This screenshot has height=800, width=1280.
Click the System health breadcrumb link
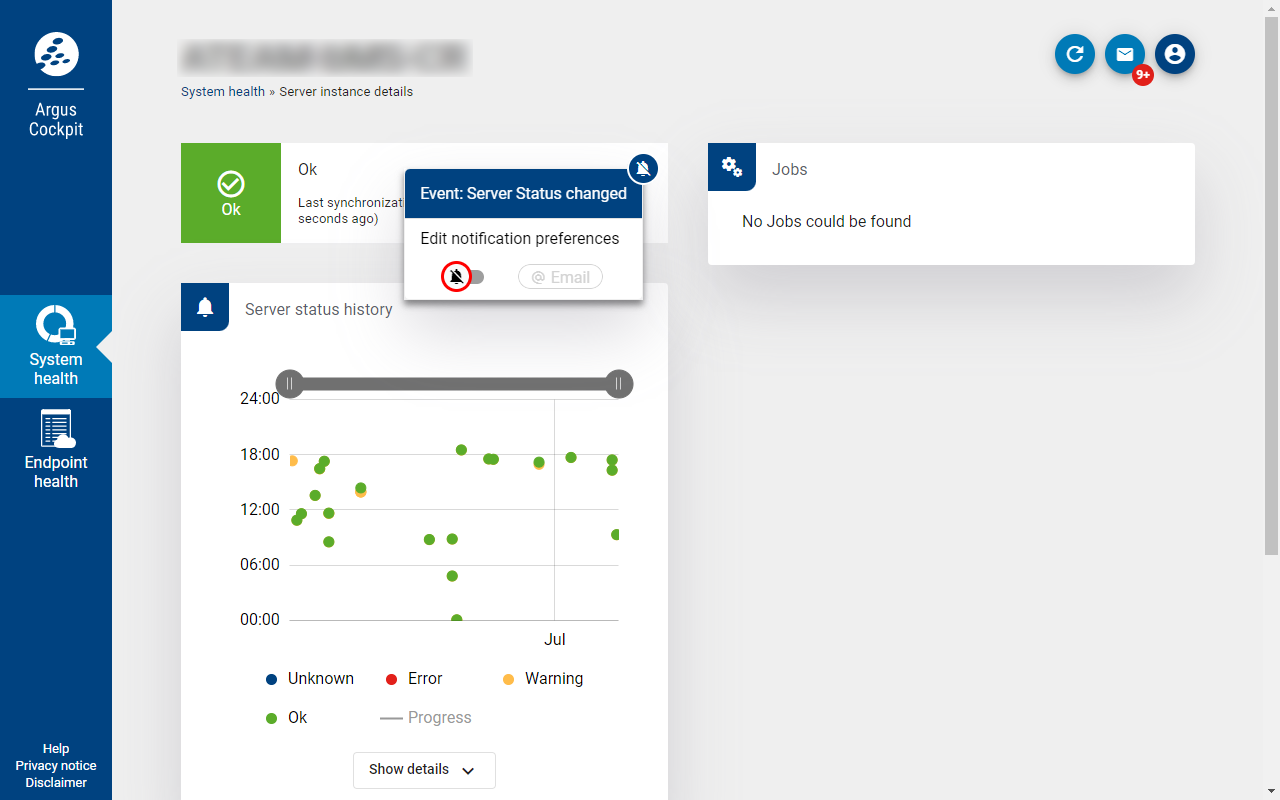pyautogui.click(x=222, y=92)
